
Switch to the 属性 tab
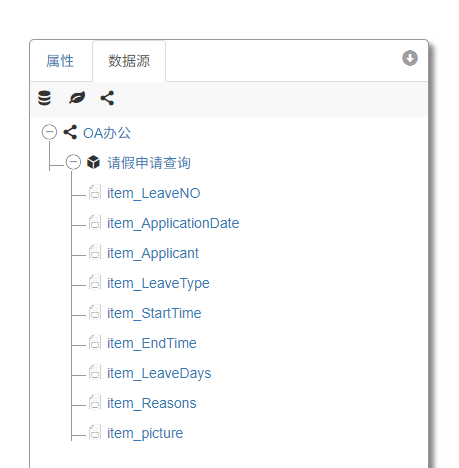[x=60, y=61]
